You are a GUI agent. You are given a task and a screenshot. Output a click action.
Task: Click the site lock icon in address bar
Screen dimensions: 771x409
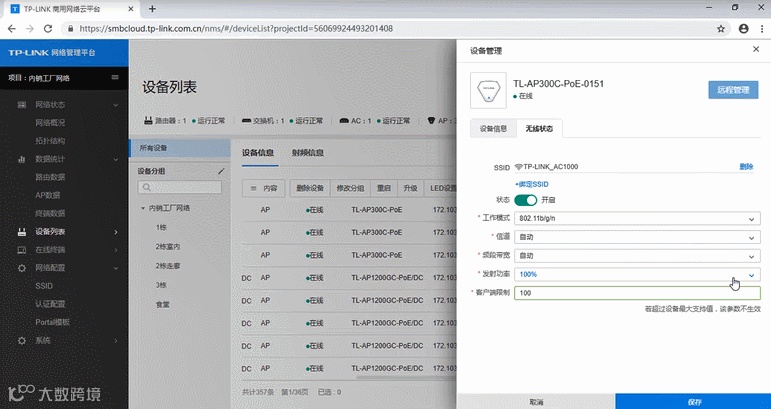coord(70,29)
